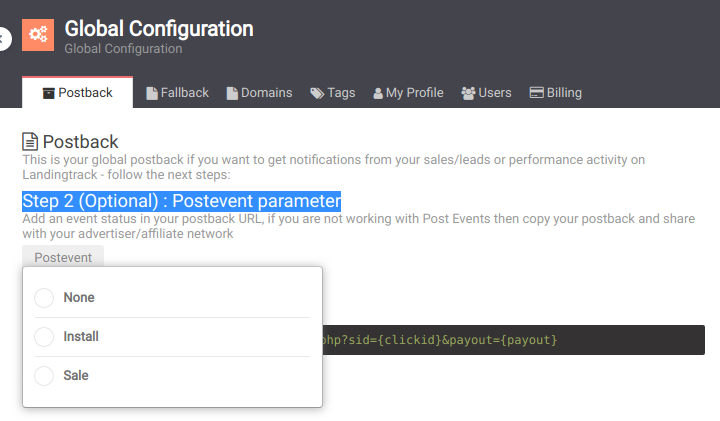Click the orange Global Configuration gears icon
This screenshot has width=720, height=421.
(39, 35)
